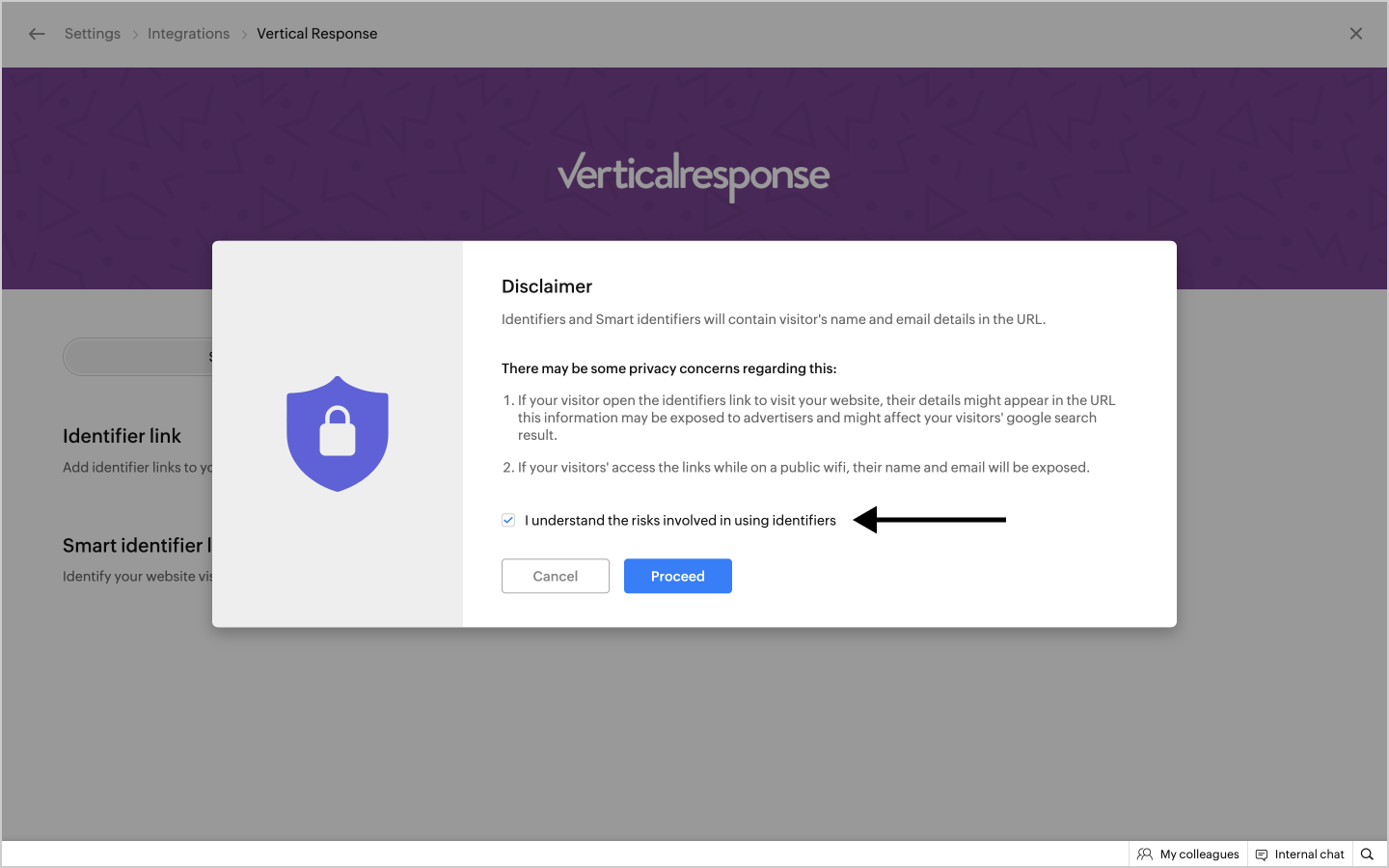Open the search icon in bottom bar

coord(1367,854)
